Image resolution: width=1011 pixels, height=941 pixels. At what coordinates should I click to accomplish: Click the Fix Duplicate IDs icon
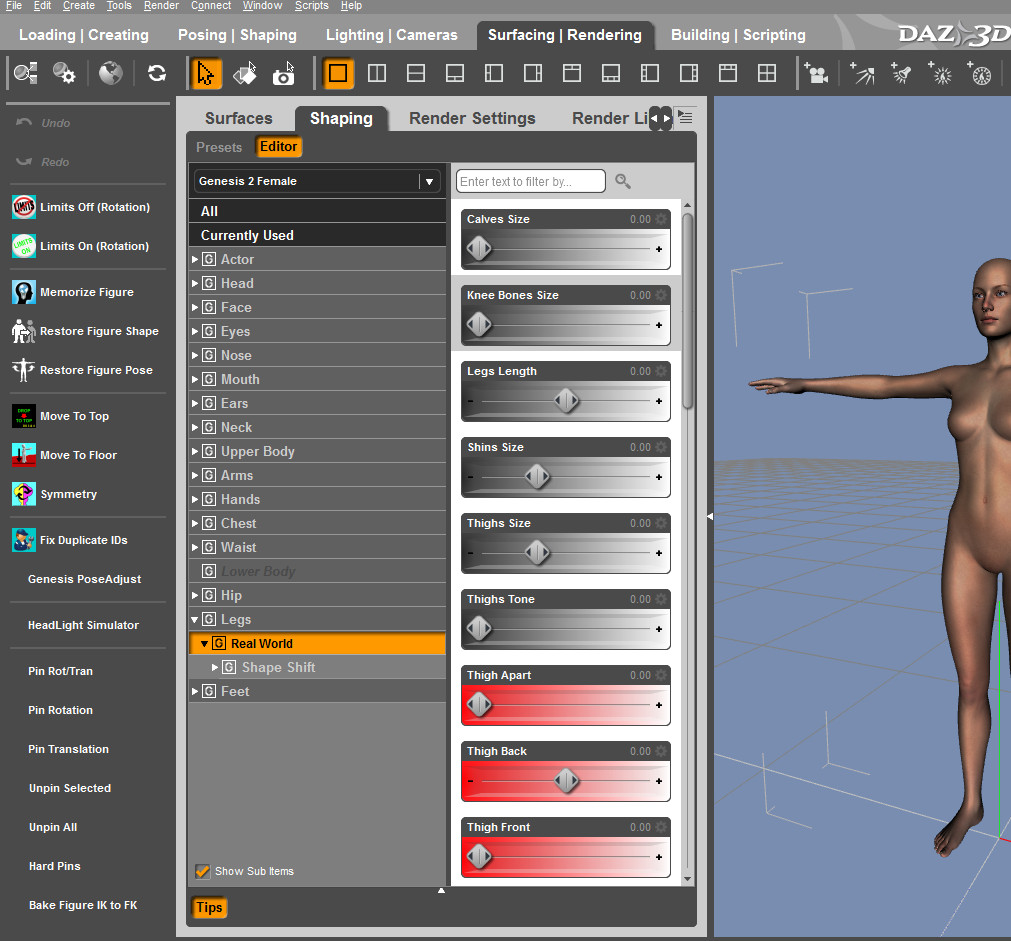[24, 540]
